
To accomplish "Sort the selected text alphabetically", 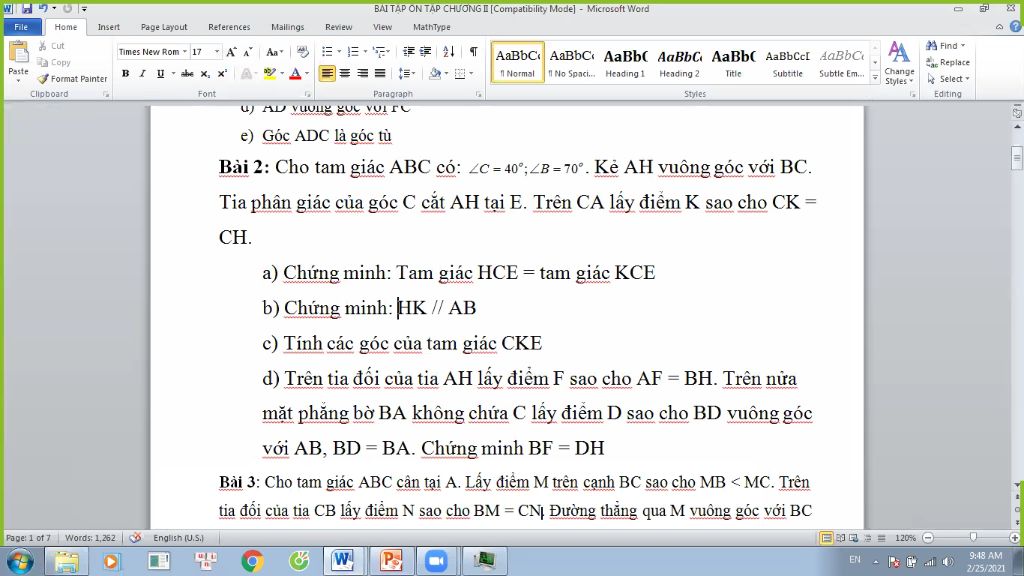I will coord(449,52).
